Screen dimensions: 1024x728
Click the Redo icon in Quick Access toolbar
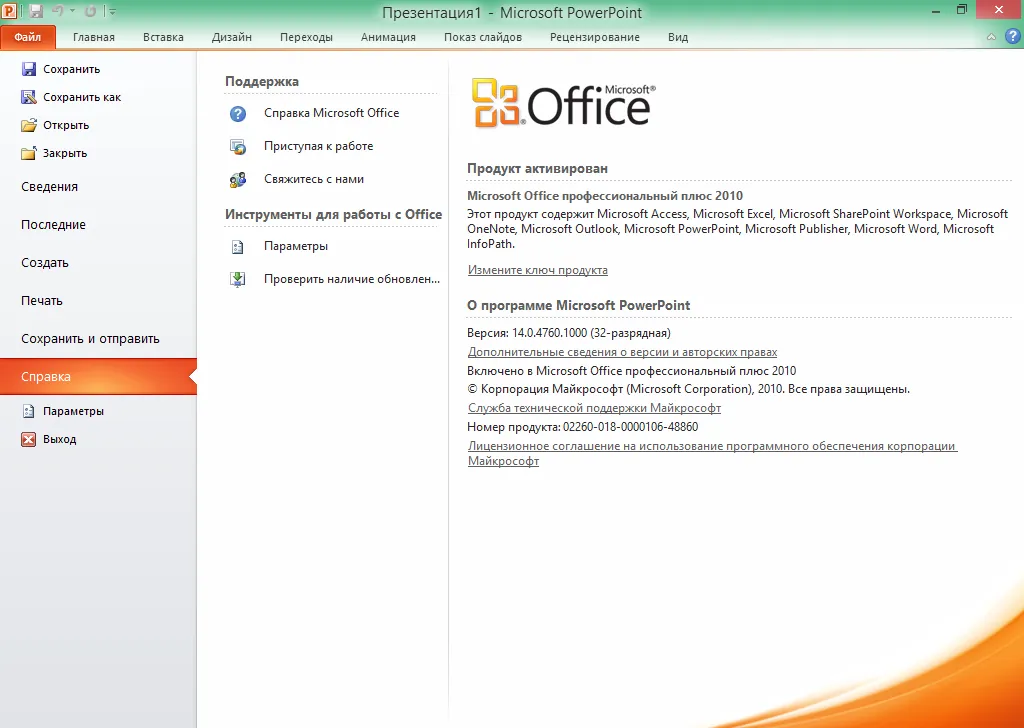pos(90,10)
